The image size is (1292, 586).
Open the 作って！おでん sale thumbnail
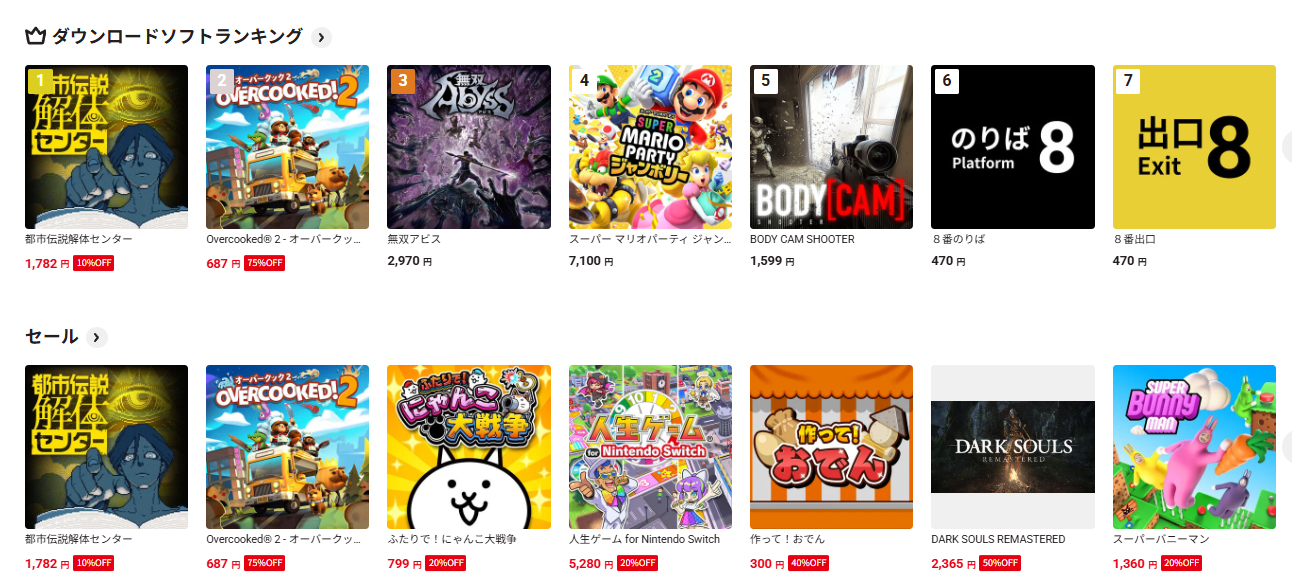(x=831, y=447)
